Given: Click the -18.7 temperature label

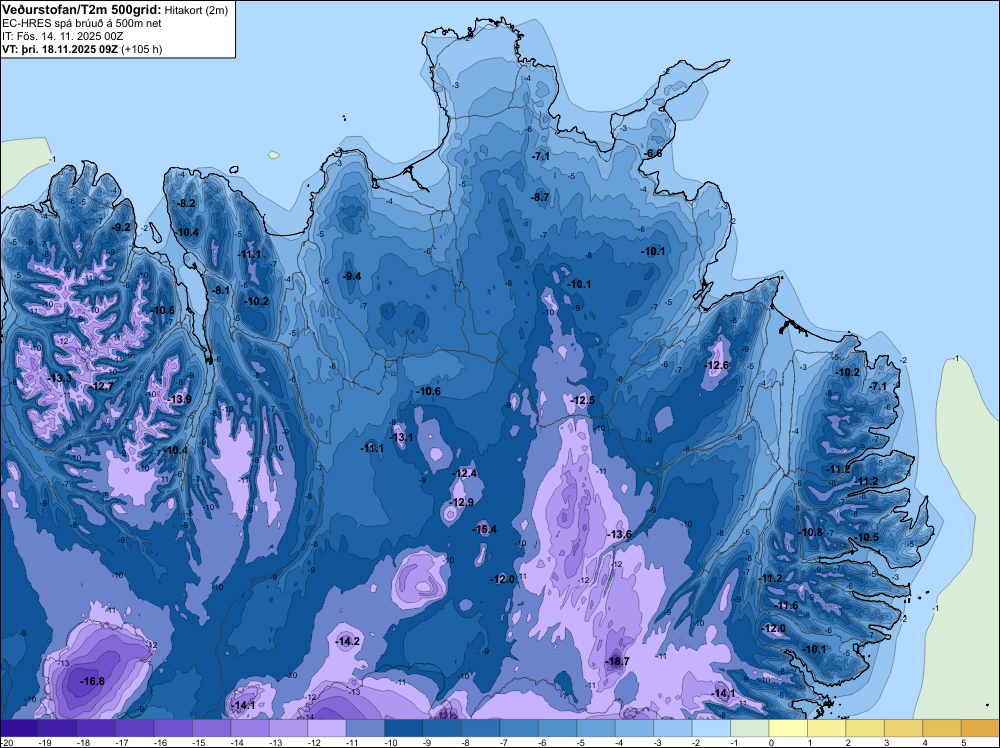Looking at the screenshot, I should (x=617, y=662).
